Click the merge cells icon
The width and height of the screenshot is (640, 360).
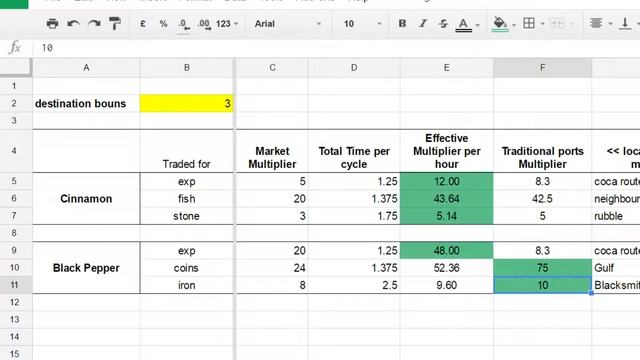coord(557,23)
